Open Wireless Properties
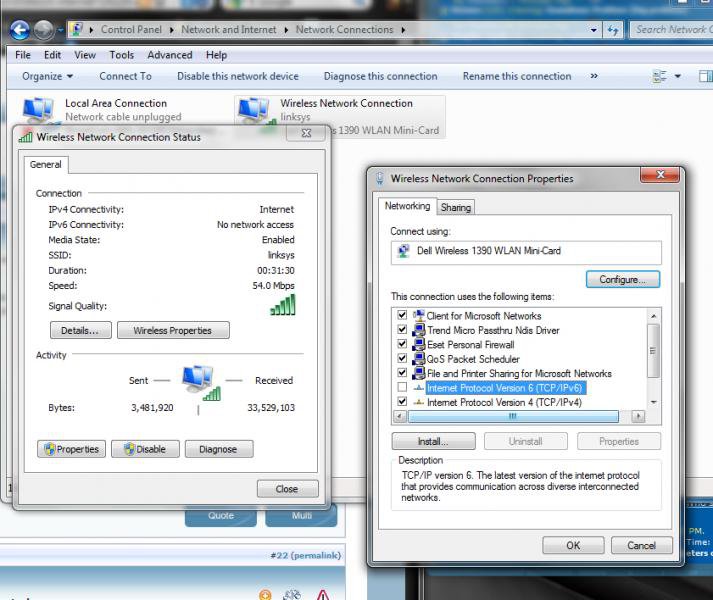This screenshot has height=600, width=713. point(173,330)
